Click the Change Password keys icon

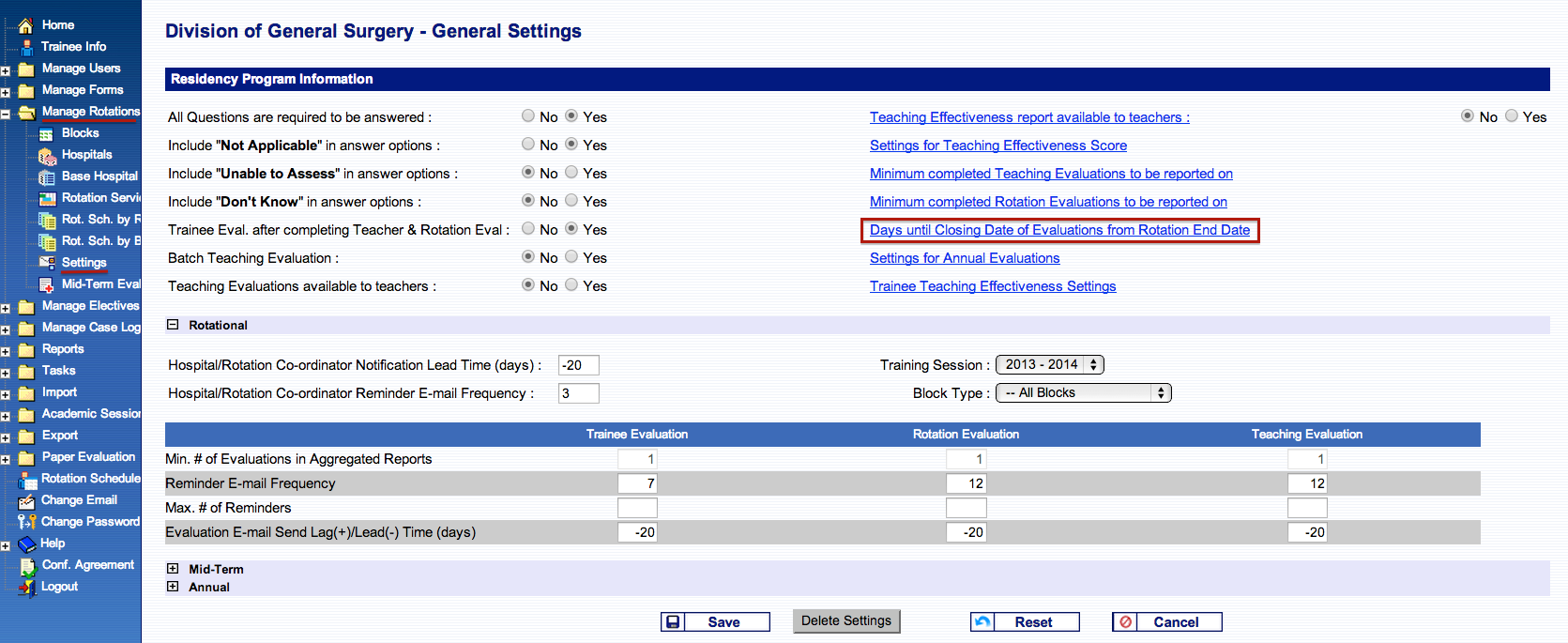pyautogui.click(x=26, y=522)
